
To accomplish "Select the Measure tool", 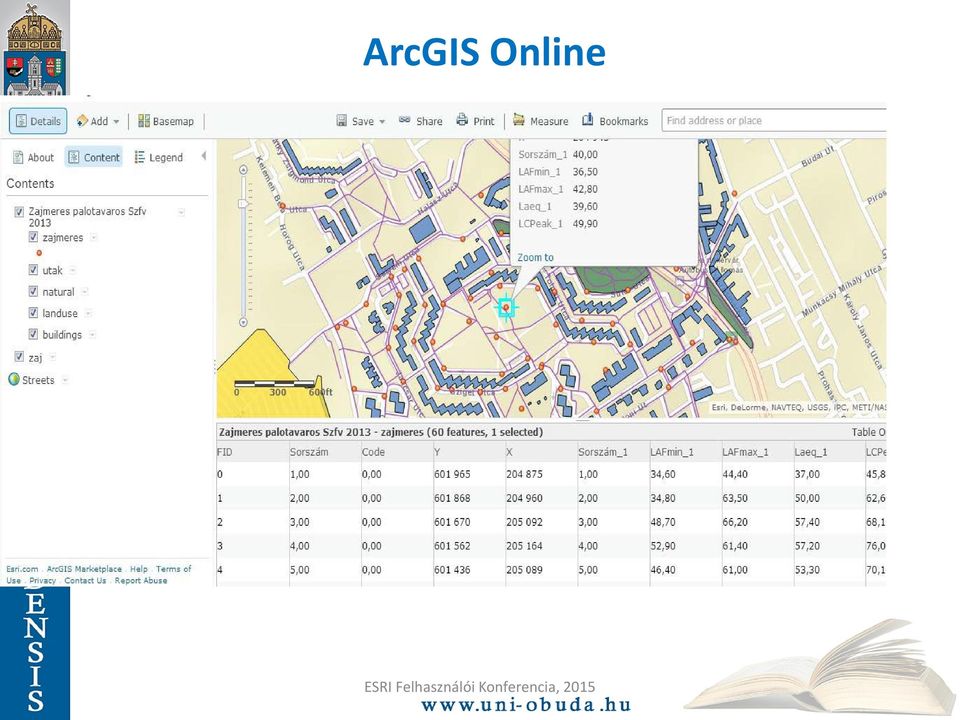I will (x=541, y=121).
